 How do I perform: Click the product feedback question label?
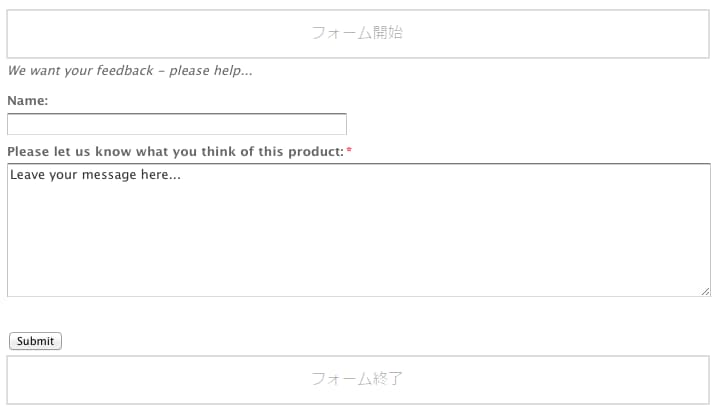(x=176, y=151)
